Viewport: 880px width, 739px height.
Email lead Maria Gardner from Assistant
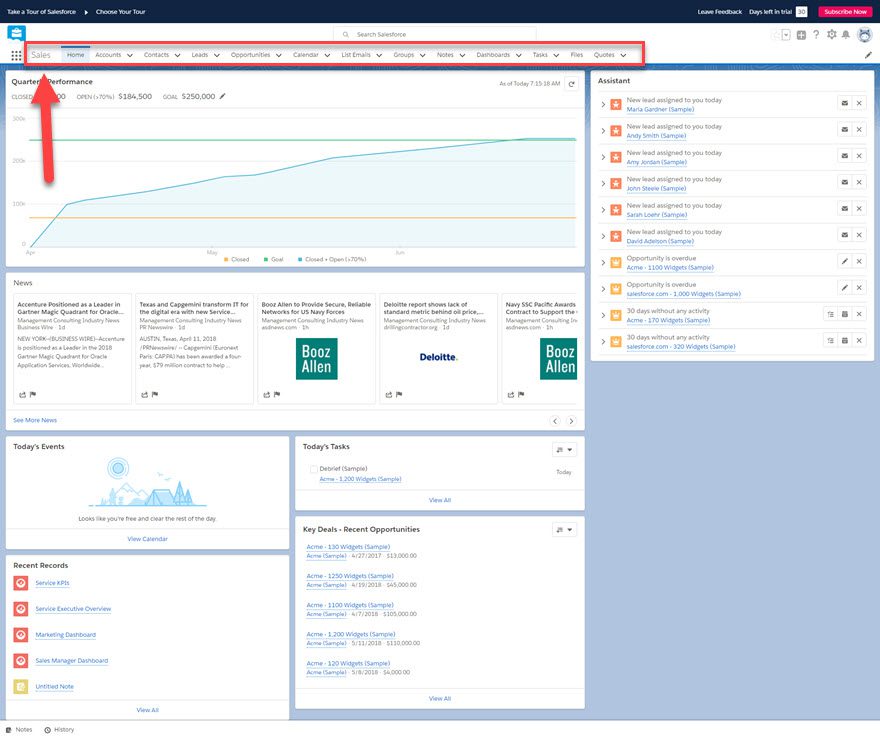point(845,102)
